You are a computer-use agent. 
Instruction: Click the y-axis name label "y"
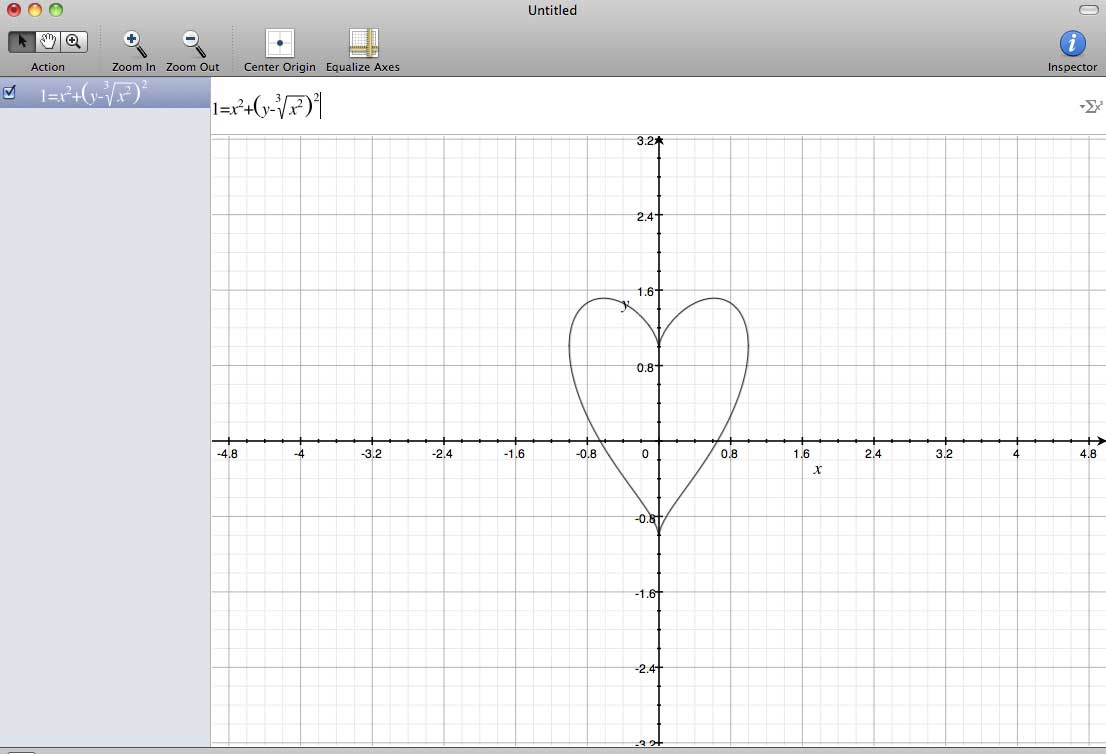(625, 305)
